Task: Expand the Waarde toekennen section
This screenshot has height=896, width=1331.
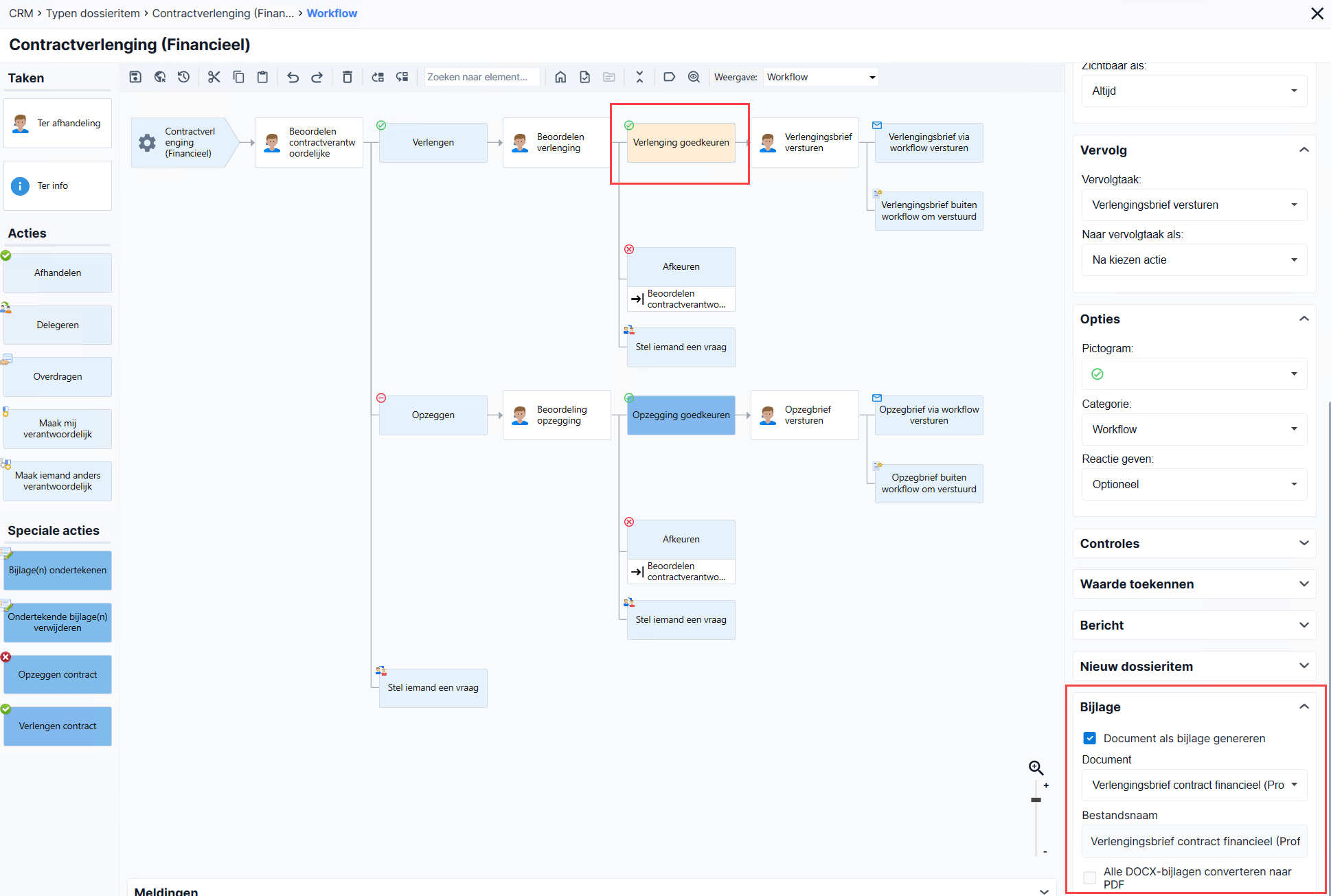Action: tap(1194, 584)
